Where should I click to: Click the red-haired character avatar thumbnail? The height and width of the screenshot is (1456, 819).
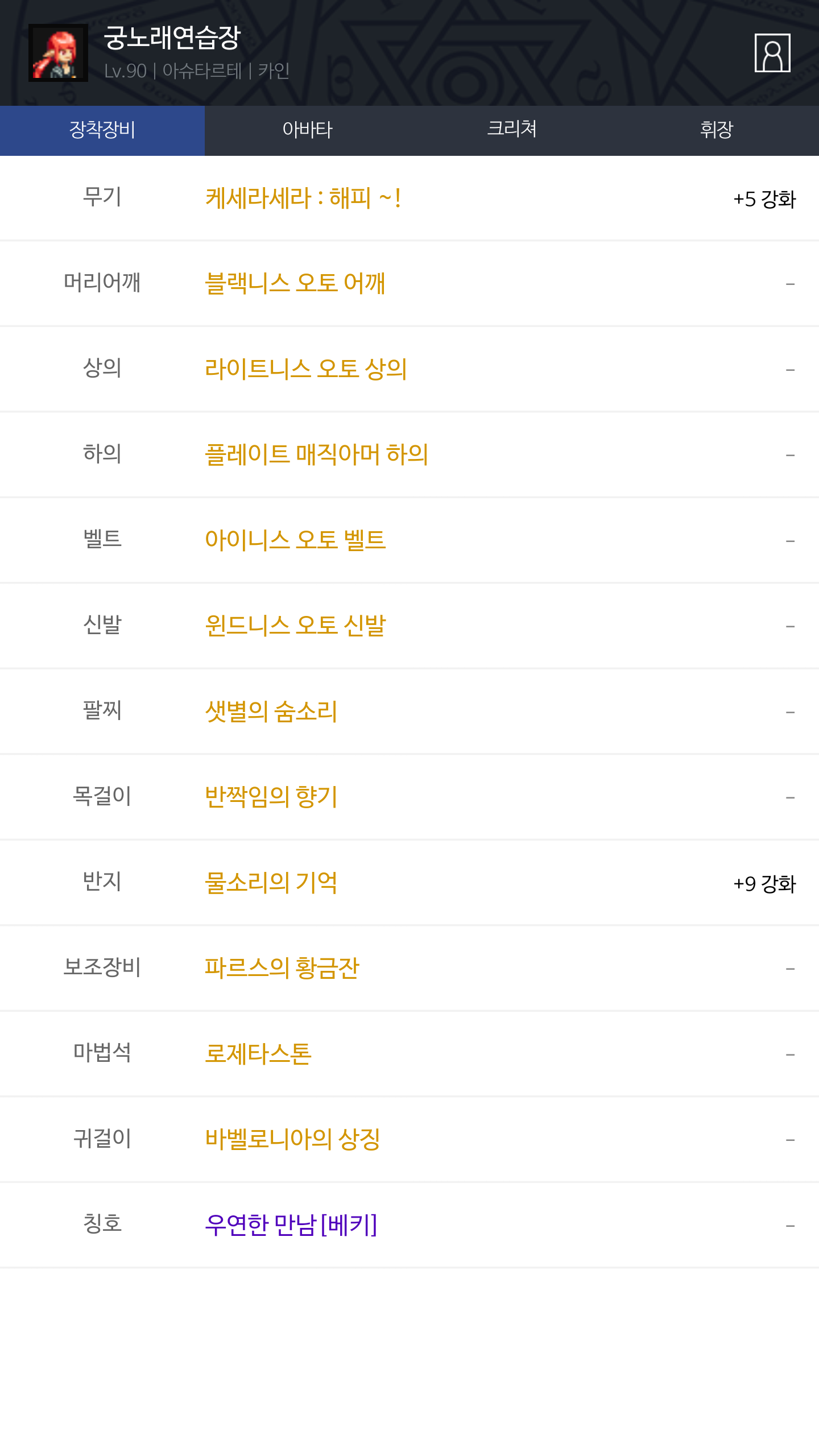click(x=58, y=53)
